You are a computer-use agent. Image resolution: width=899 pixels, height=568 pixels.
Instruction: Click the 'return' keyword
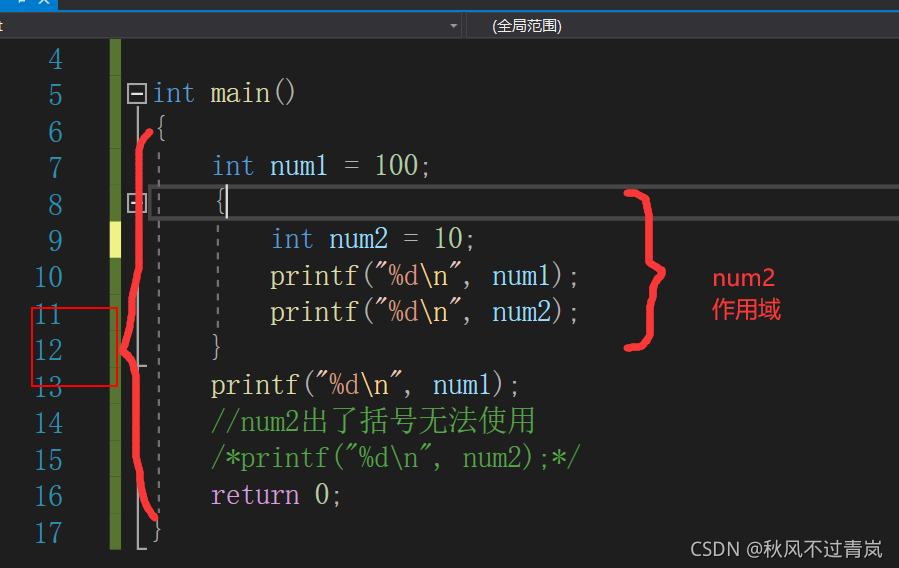coord(255,495)
